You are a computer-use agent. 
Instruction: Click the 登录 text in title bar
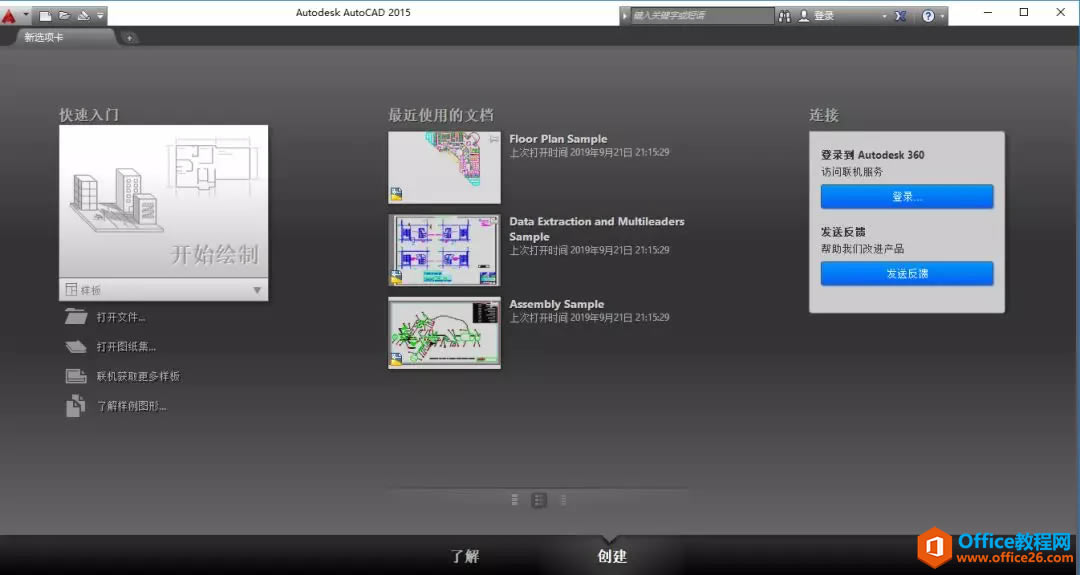click(x=824, y=16)
